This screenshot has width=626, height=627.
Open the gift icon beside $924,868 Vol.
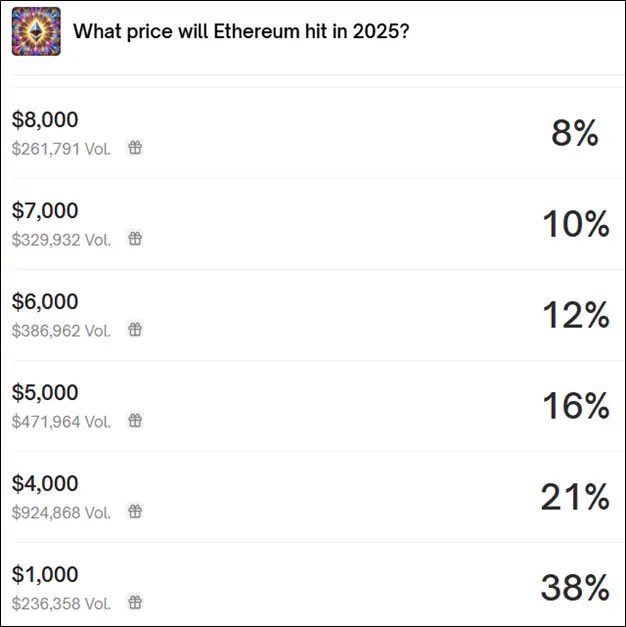pyautogui.click(x=135, y=511)
